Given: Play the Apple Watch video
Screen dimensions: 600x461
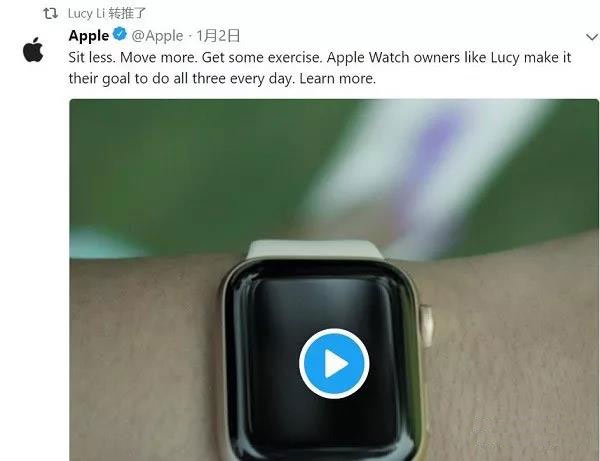Looking at the screenshot, I should 334,363.
